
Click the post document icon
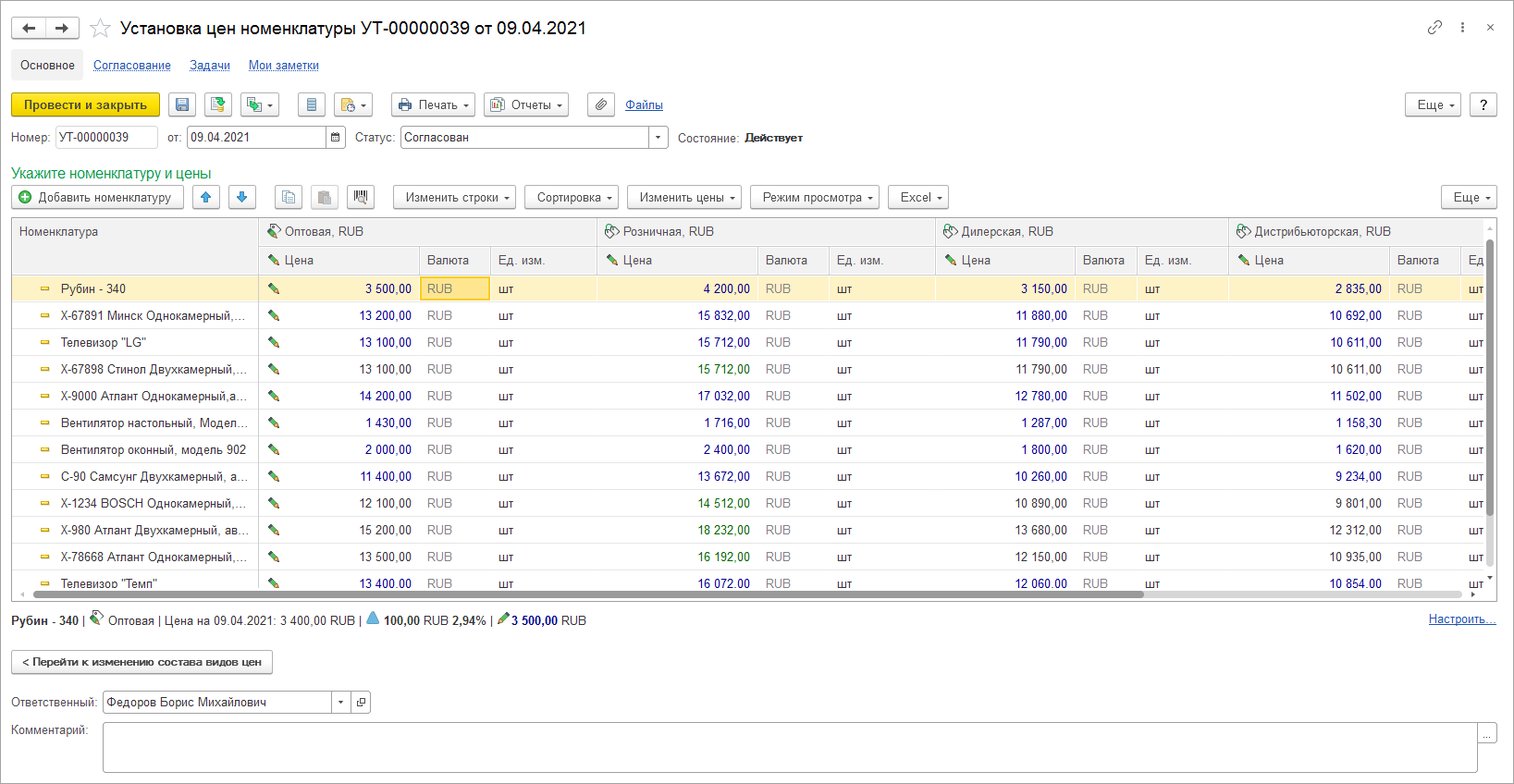[218, 105]
